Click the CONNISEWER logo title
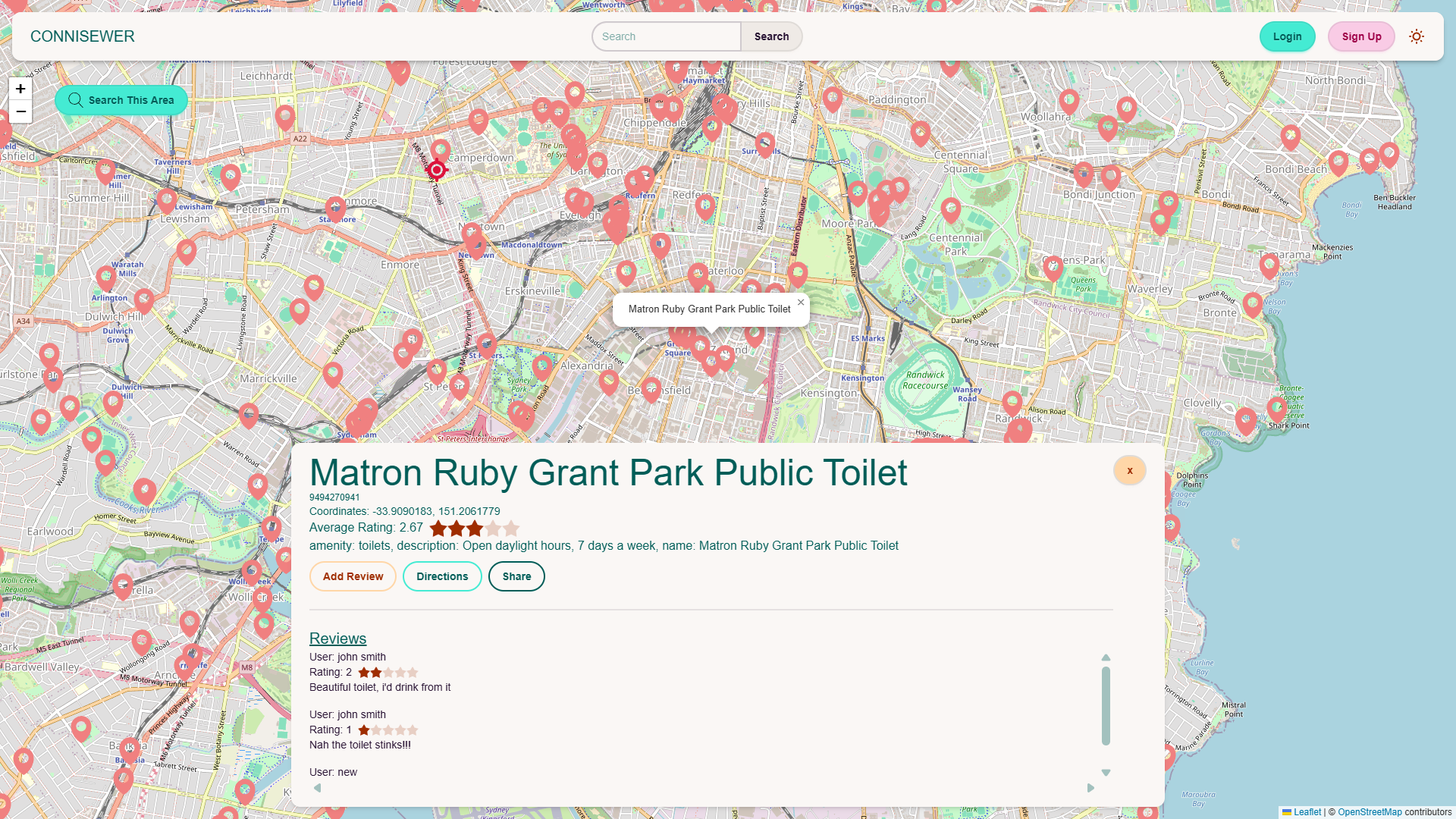Image resolution: width=1456 pixels, height=819 pixels. [x=83, y=36]
